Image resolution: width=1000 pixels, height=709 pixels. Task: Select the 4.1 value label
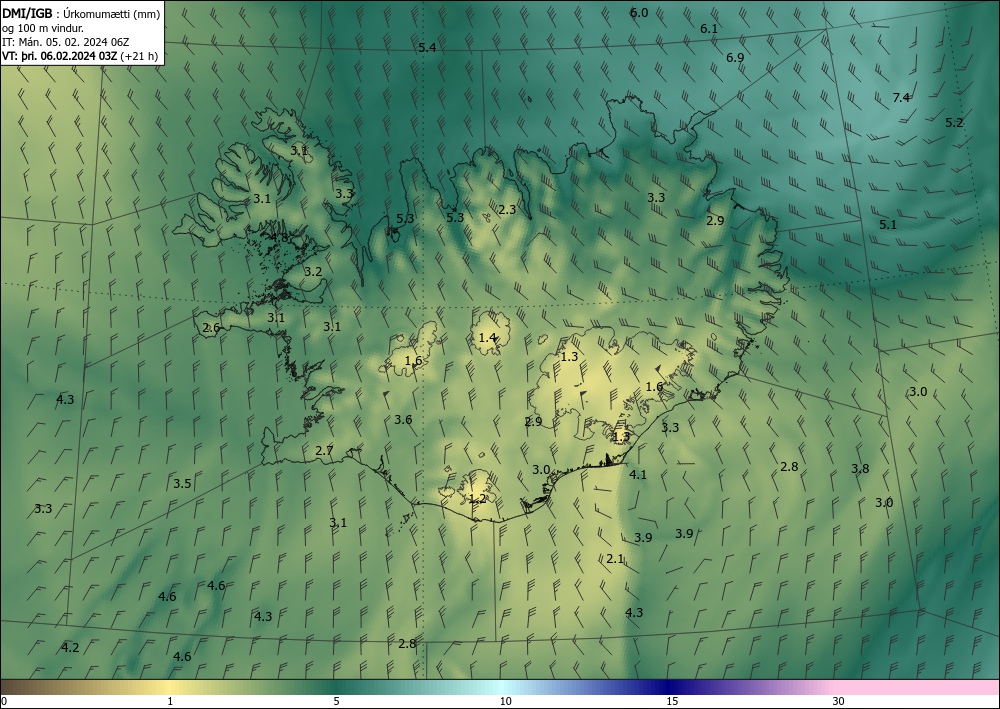(638, 474)
